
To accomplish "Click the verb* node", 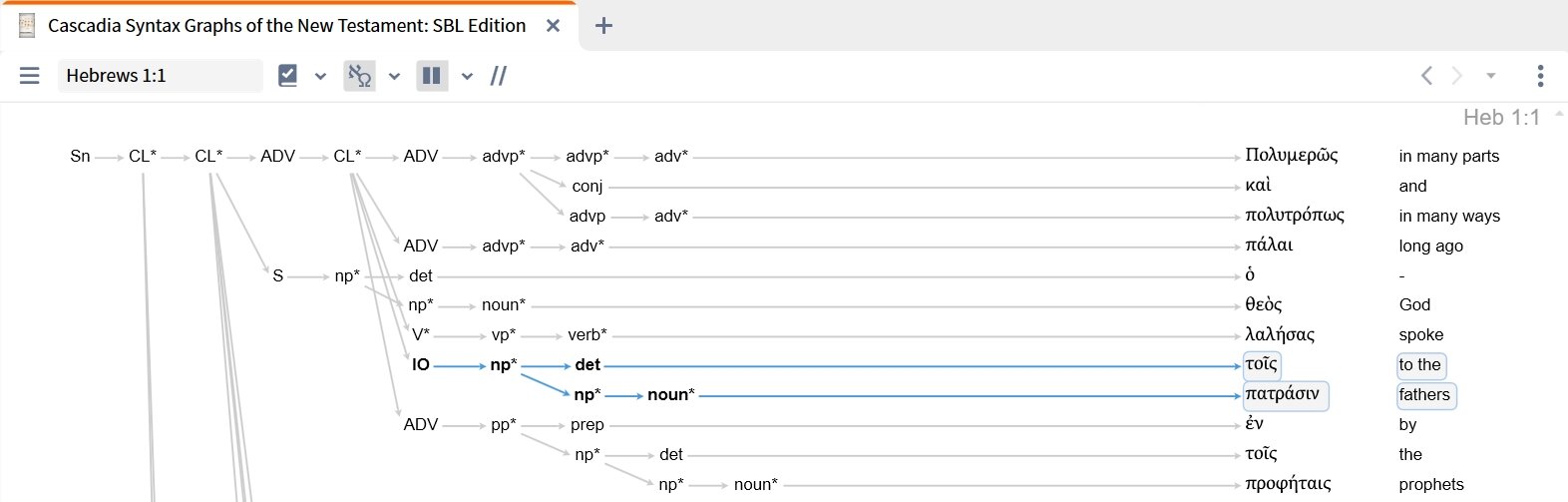I will (588, 335).
